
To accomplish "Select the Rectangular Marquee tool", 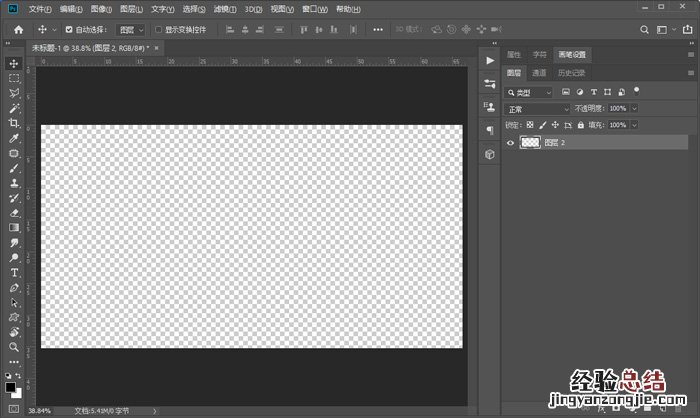I will point(14,78).
